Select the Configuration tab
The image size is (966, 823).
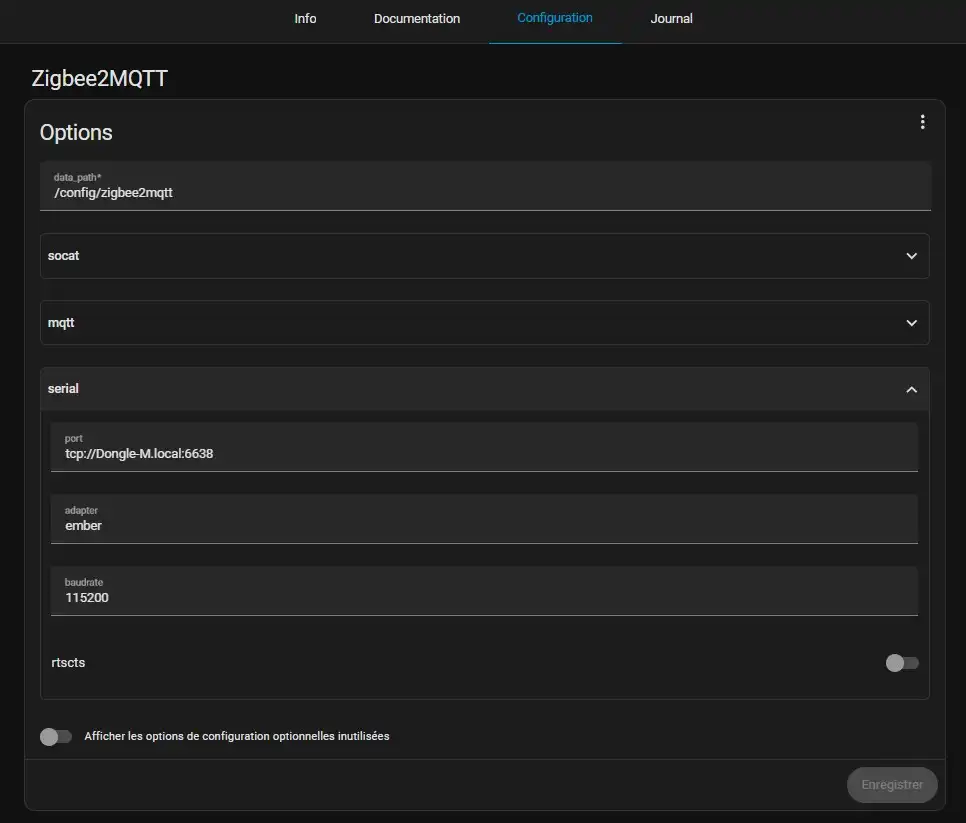[x=555, y=19]
